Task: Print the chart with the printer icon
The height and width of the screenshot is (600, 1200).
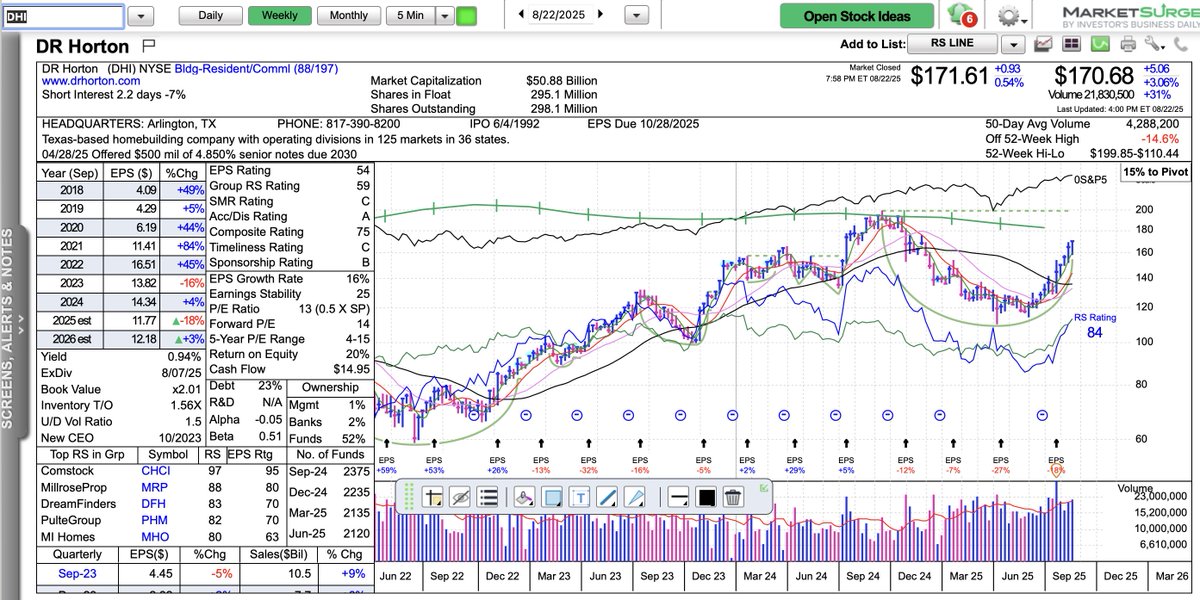Action: (x=1128, y=44)
